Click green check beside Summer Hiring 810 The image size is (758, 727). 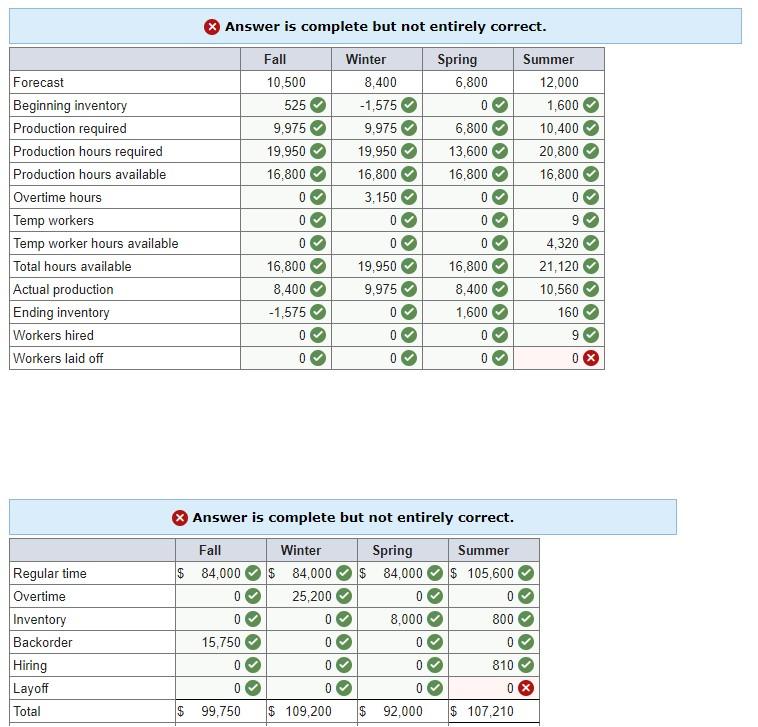526,665
